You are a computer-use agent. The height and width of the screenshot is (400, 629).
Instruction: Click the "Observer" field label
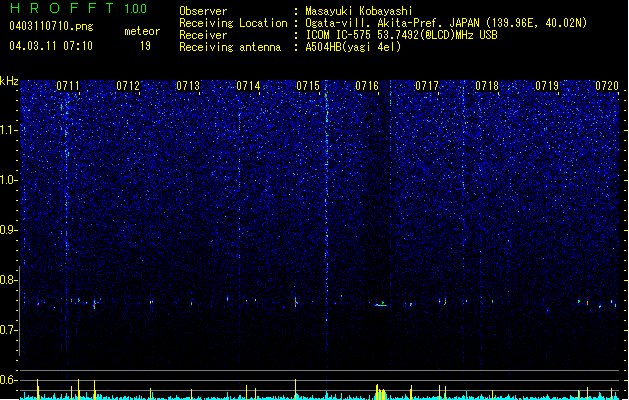pos(203,11)
